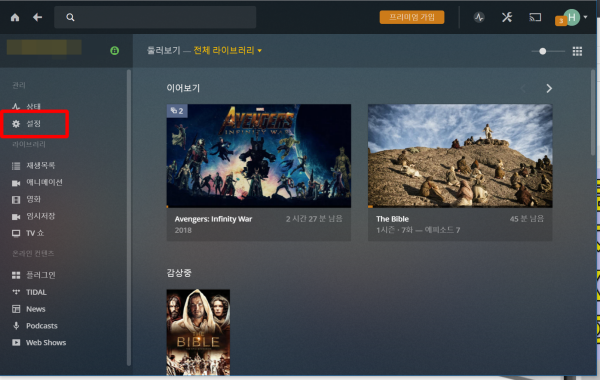Click the orange notification badge 3

(x=561, y=21)
